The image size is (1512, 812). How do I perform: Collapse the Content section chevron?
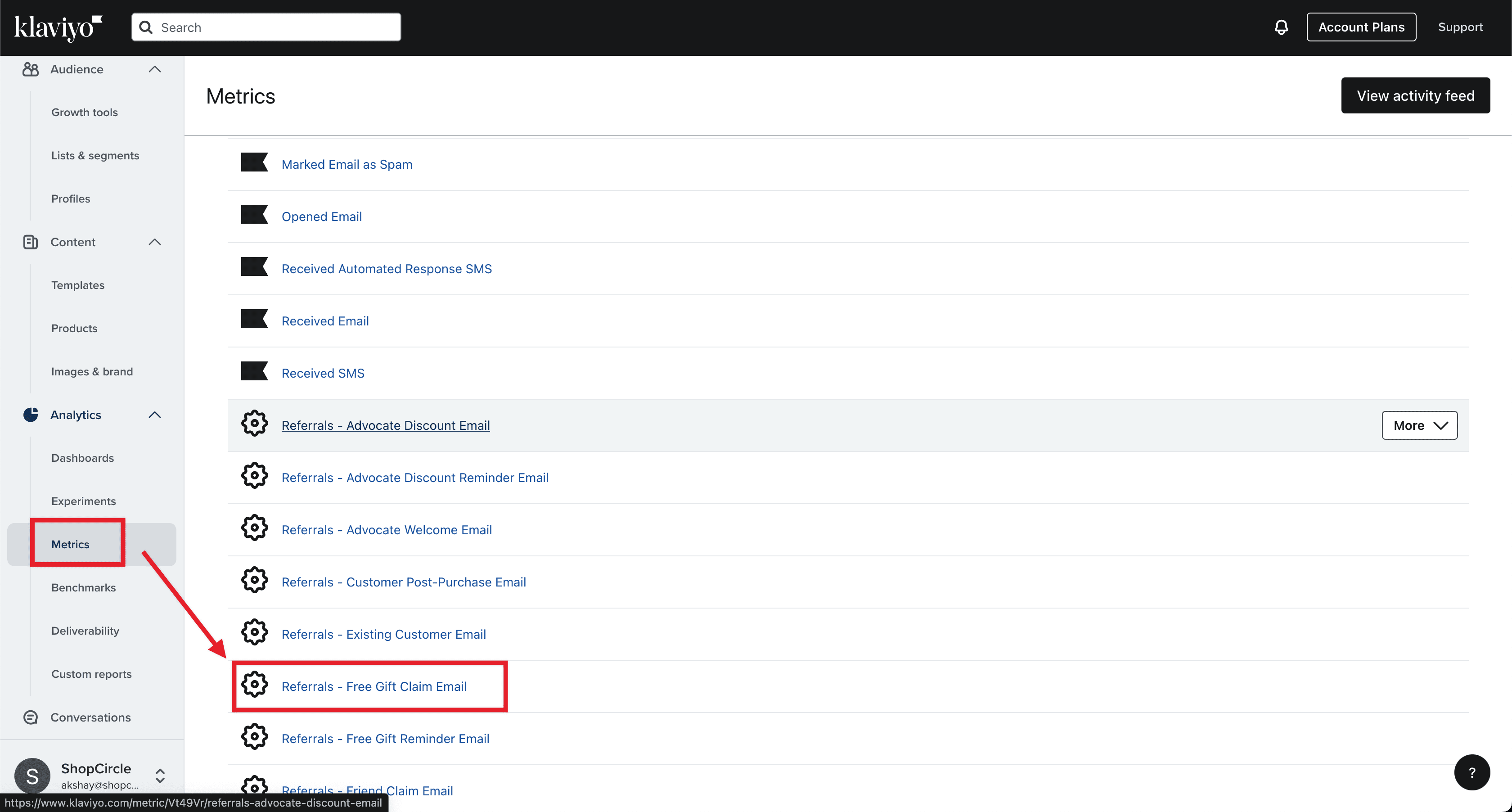pos(154,242)
